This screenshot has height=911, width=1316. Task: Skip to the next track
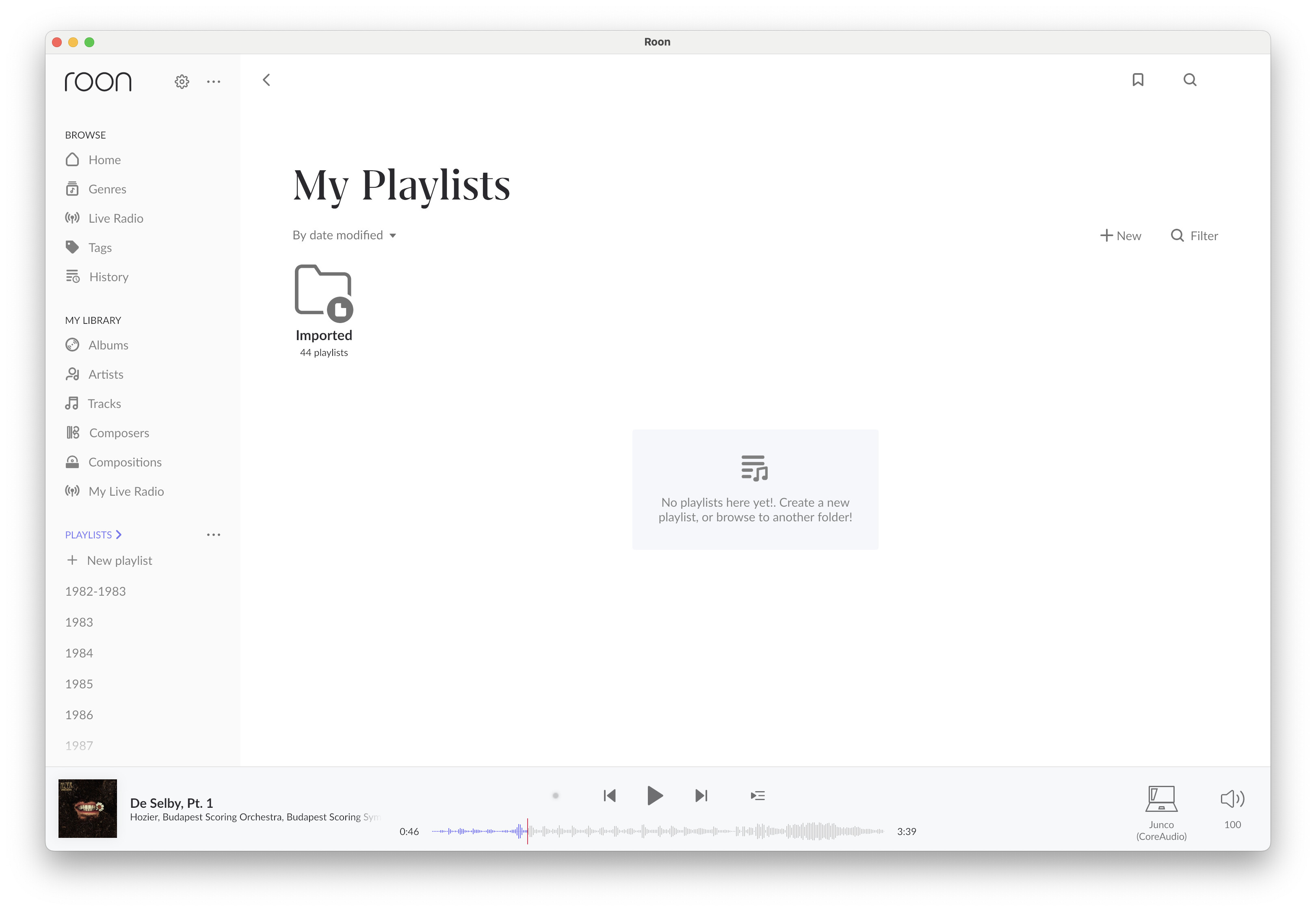pyautogui.click(x=701, y=795)
